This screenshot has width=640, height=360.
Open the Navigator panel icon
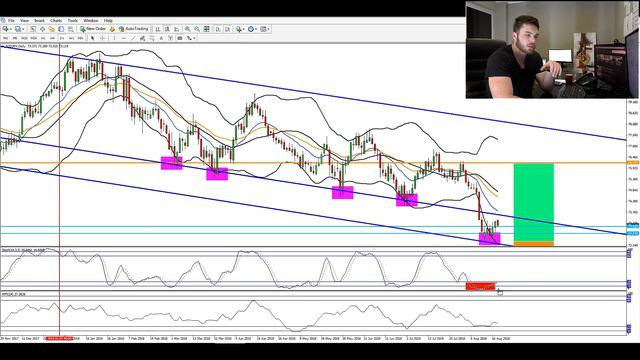tap(52, 29)
